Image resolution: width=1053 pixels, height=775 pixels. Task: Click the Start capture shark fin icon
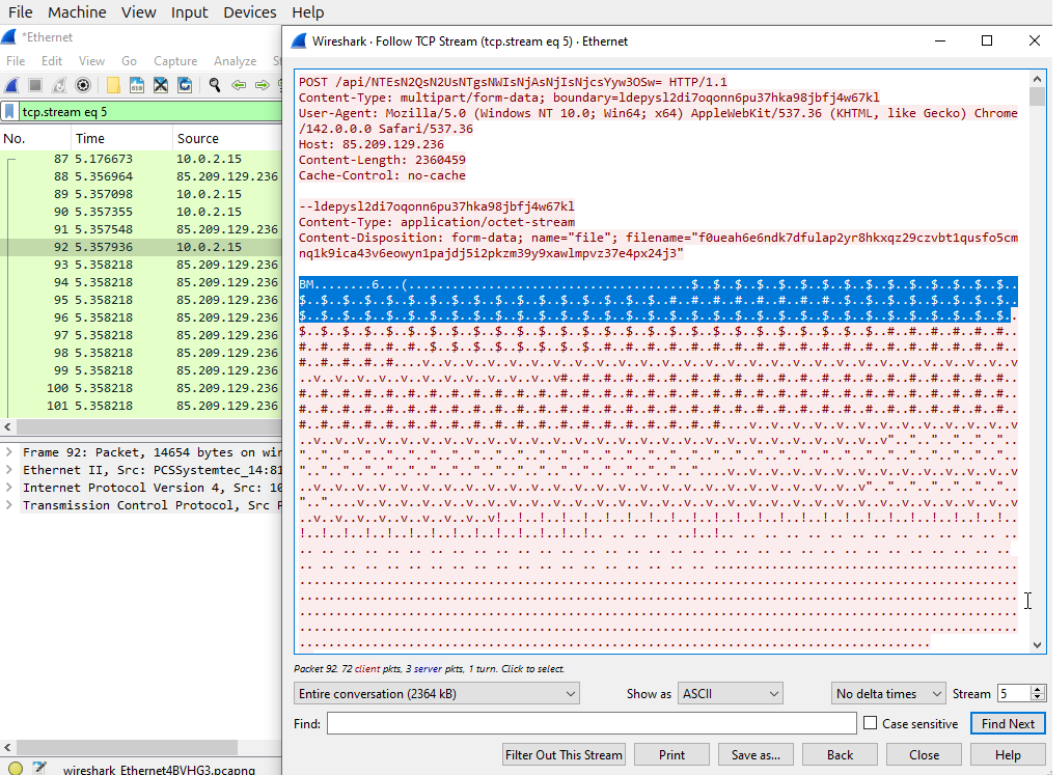9,86
